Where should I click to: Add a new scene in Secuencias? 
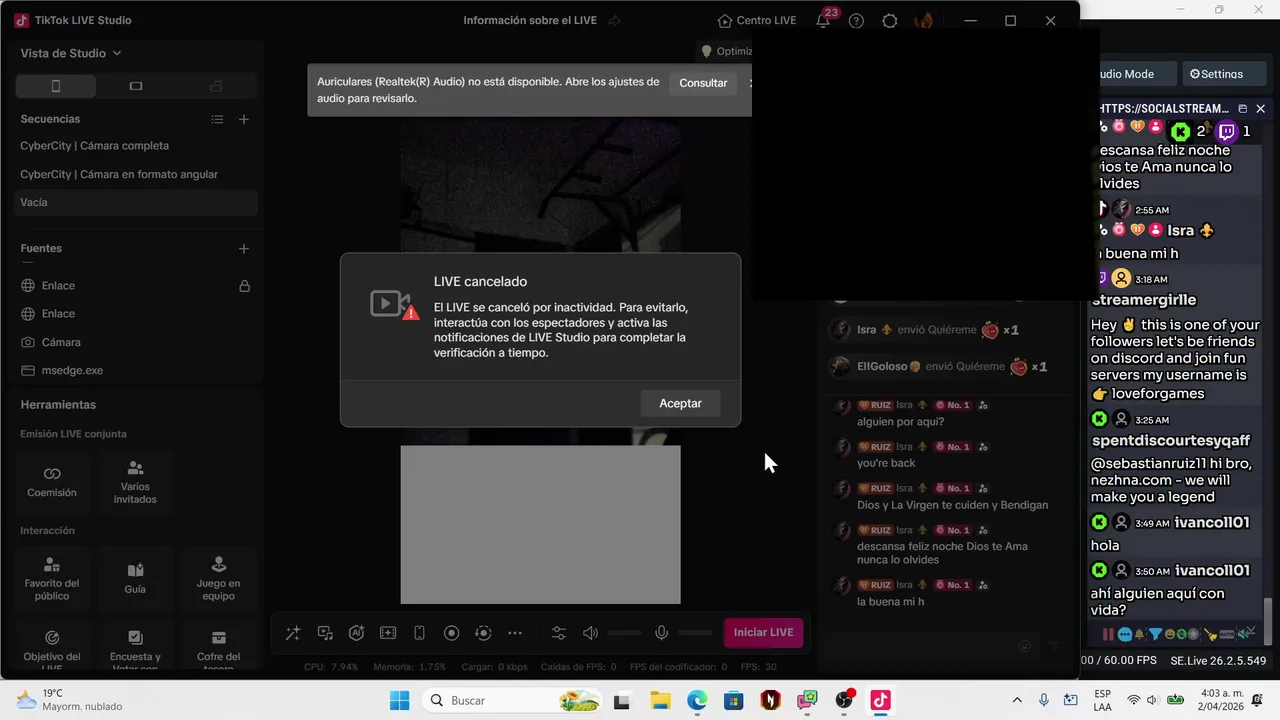coord(244,119)
